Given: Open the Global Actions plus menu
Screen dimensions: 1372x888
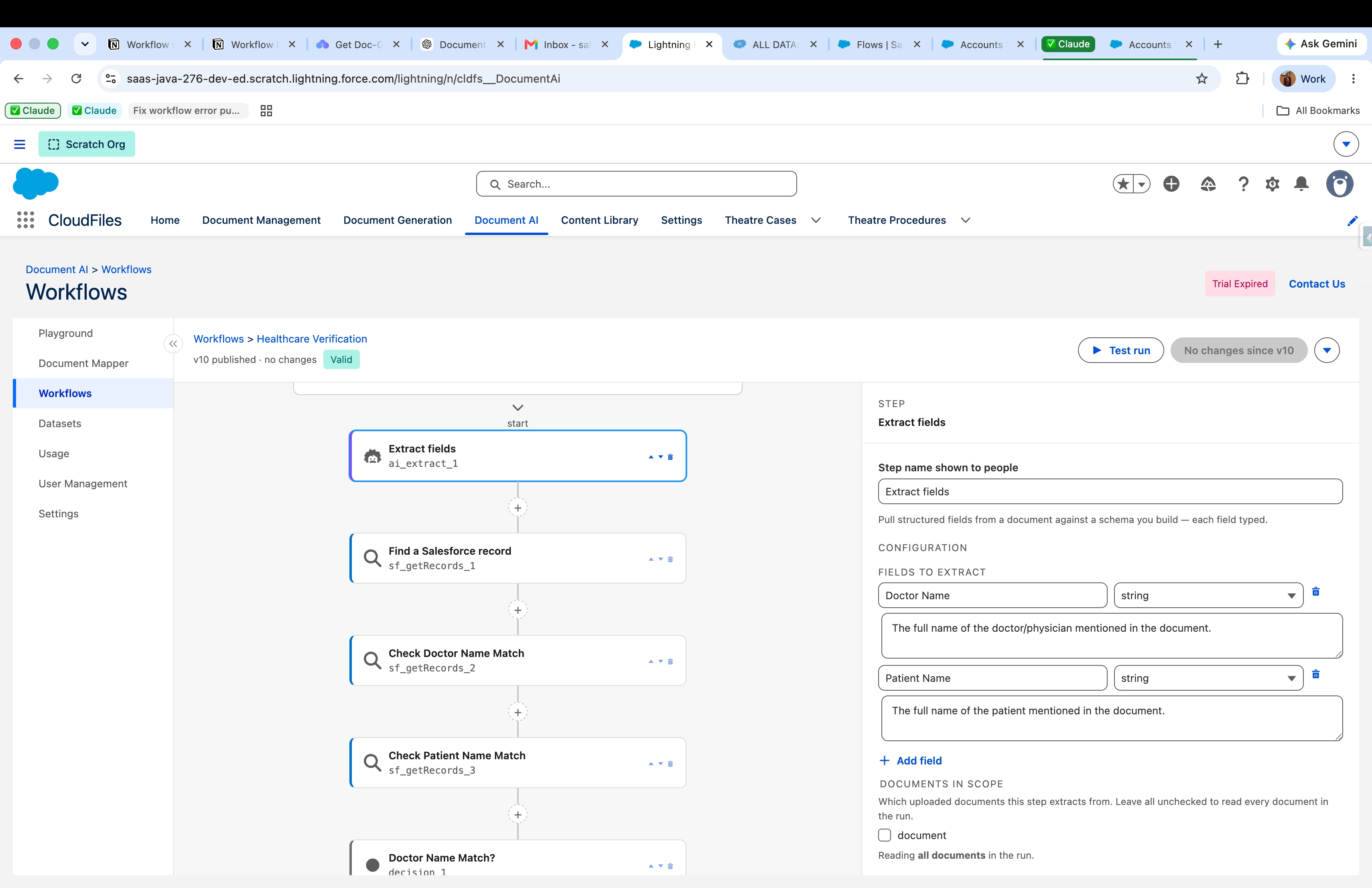Looking at the screenshot, I should coord(1171,184).
